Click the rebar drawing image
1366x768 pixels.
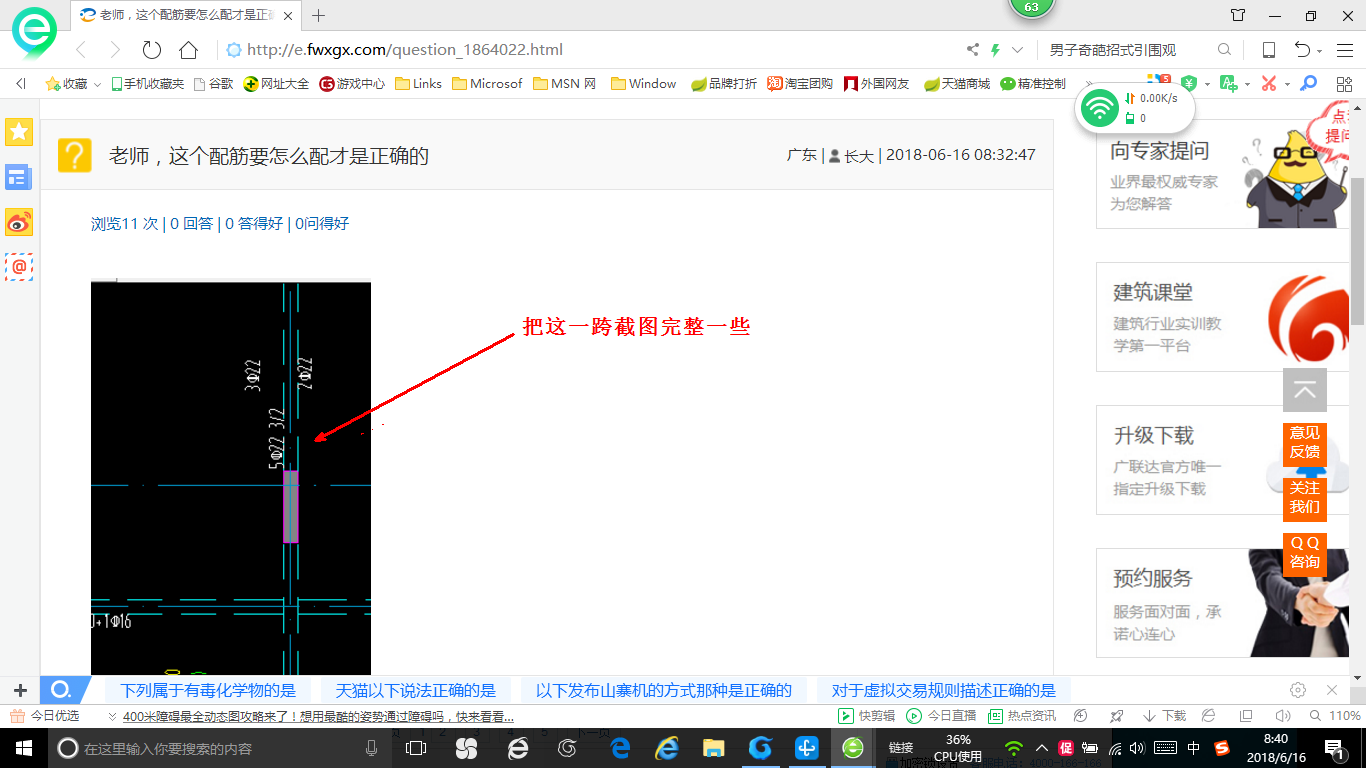click(x=231, y=478)
